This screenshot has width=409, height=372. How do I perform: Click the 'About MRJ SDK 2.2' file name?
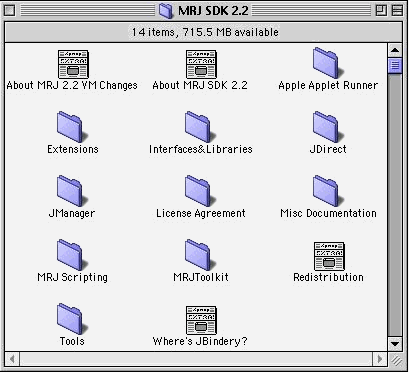click(200, 85)
